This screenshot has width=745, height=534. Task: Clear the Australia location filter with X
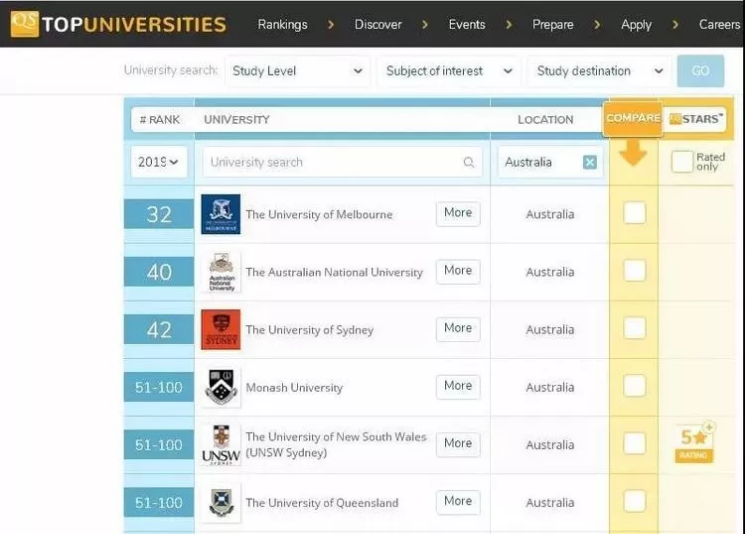pyautogui.click(x=590, y=162)
